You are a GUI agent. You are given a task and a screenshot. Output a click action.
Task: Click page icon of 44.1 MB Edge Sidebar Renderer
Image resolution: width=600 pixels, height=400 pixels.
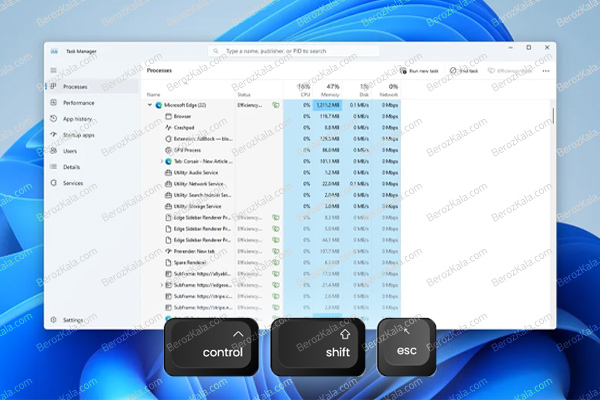point(168,240)
